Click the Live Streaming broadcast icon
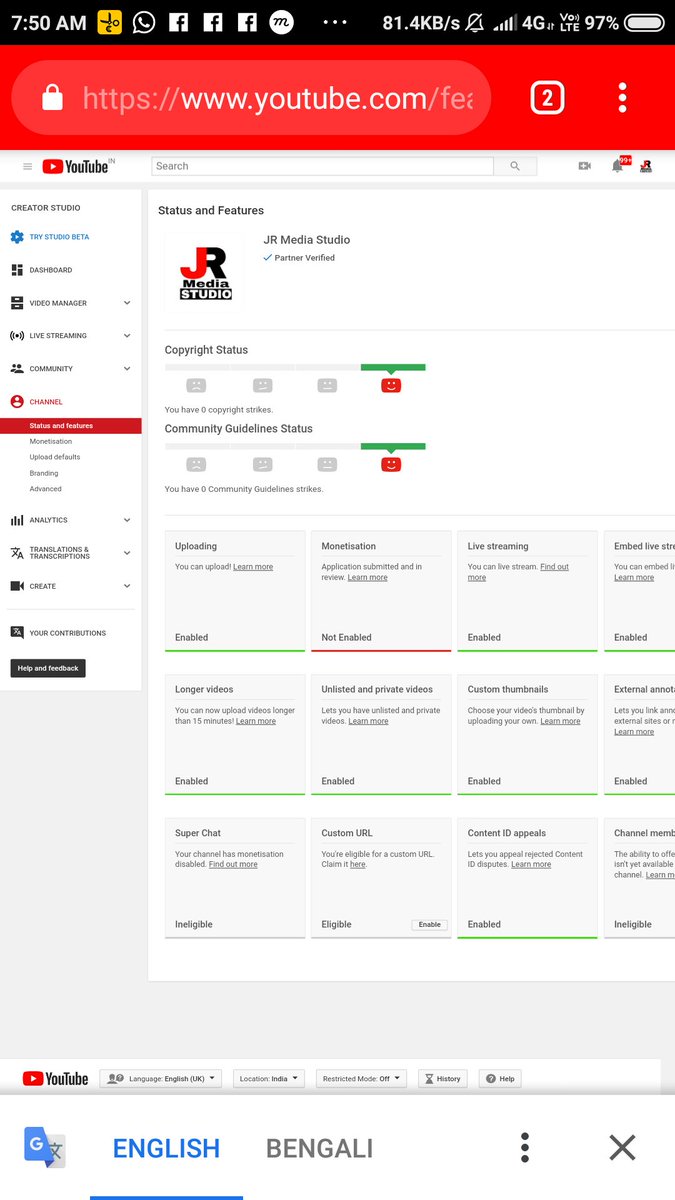This screenshot has width=675, height=1200. click(17, 336)
